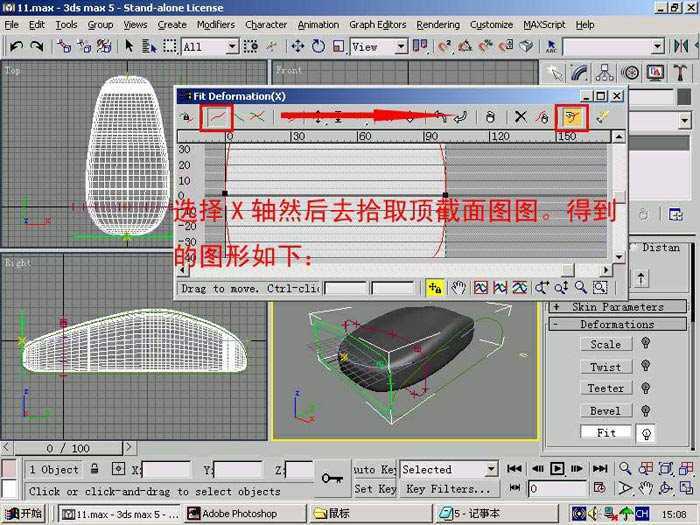Collapse the Deformations rollout
Image resolution: width=700 pixels, height=525 pixels.
click(x=617, y=325)
